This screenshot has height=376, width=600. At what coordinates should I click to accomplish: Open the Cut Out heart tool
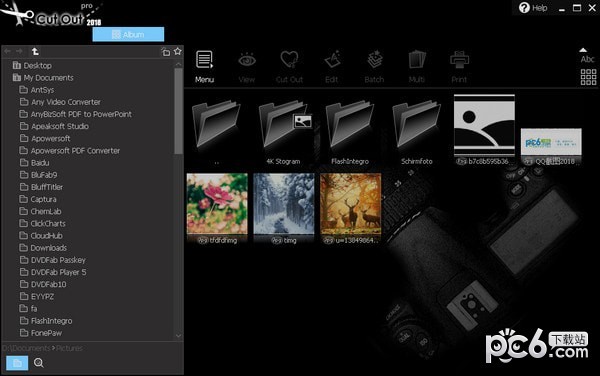pos(289,66)
